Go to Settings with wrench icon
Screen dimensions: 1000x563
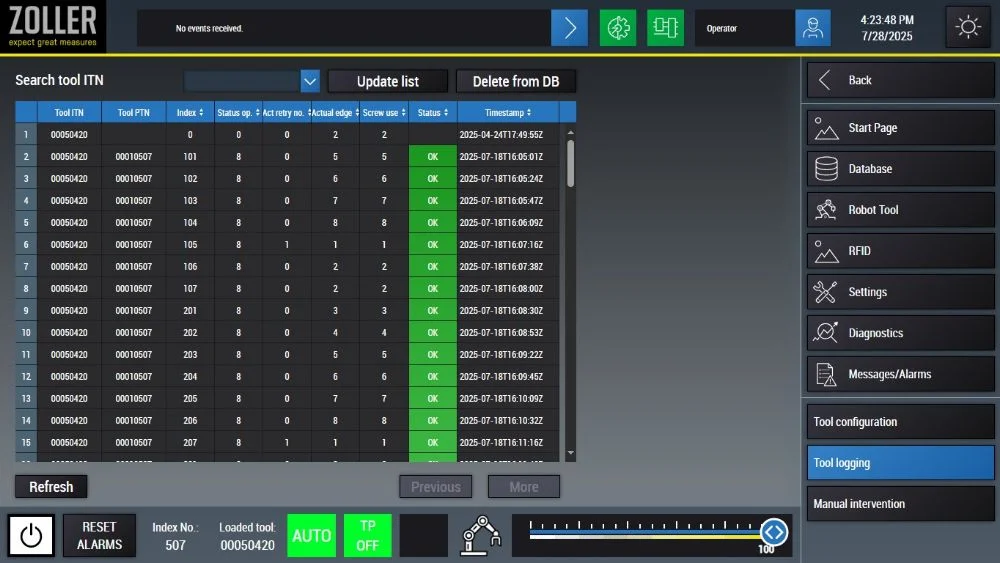886,292
